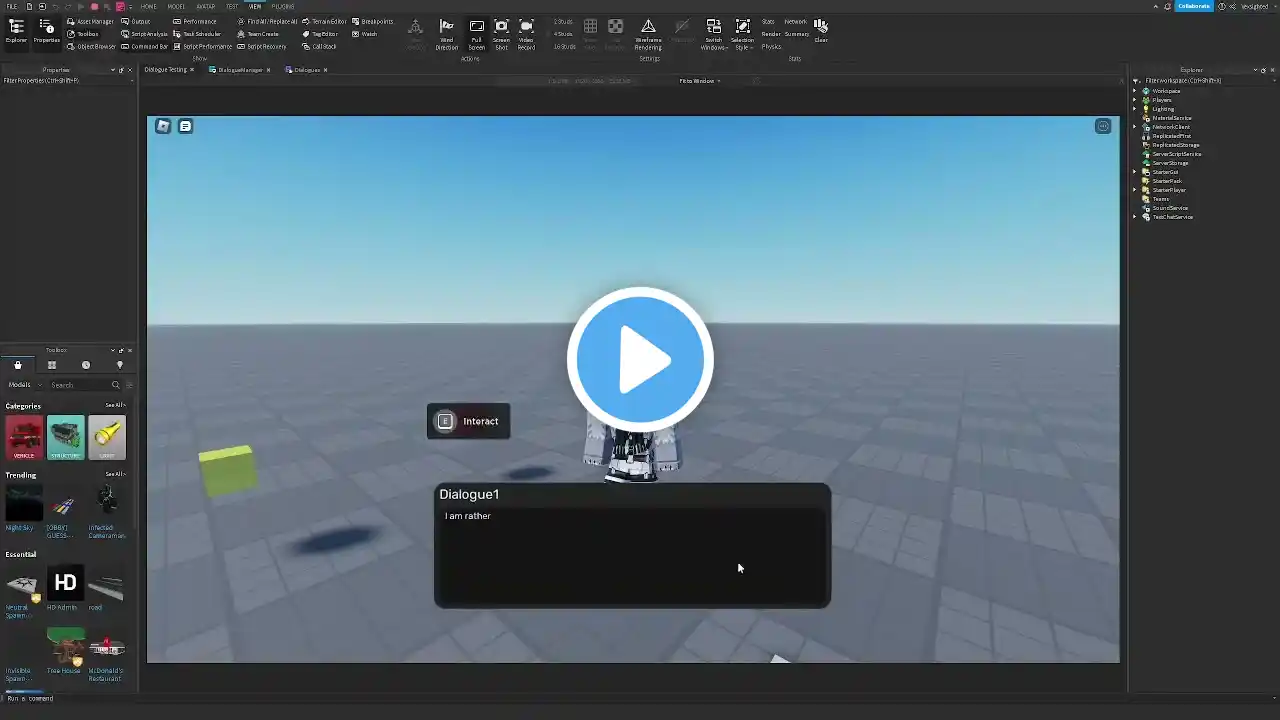Switch to the DialogueManager script tab
Image resolution: width=1280 pixels, height=720 pixels.
(x=240, y=70)
